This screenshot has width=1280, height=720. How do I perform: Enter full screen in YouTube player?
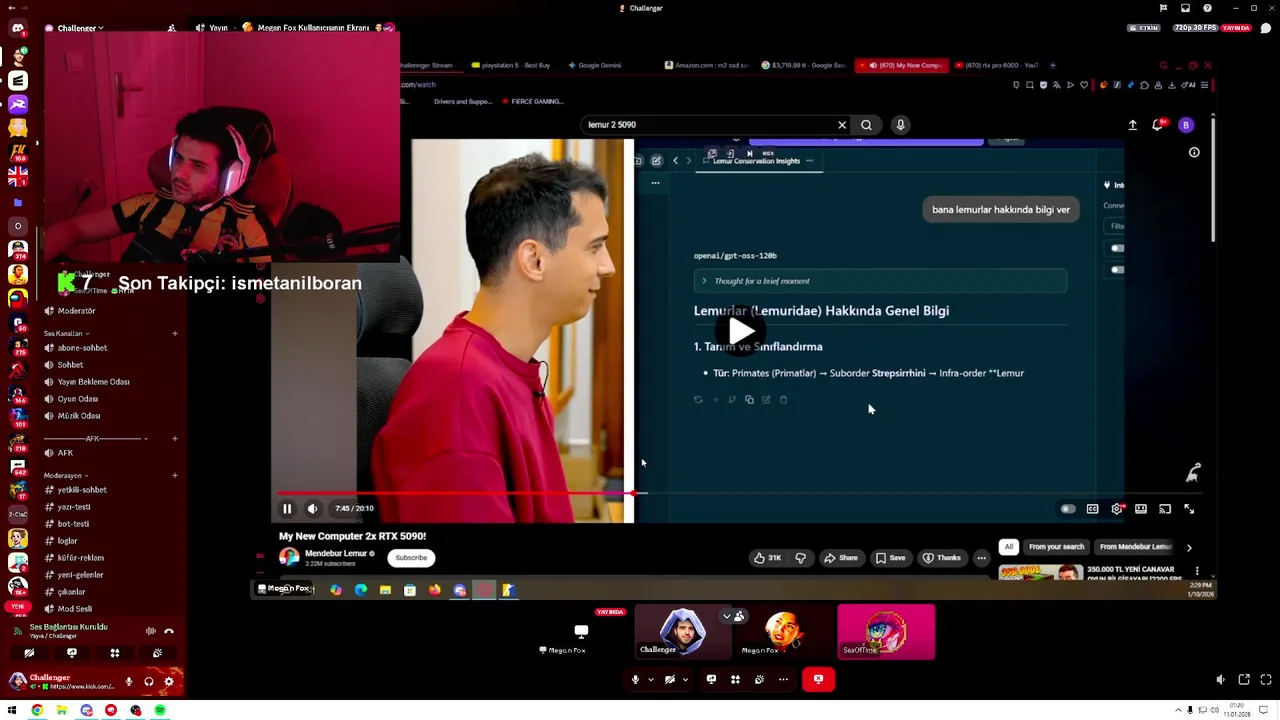click(1189, 509)
